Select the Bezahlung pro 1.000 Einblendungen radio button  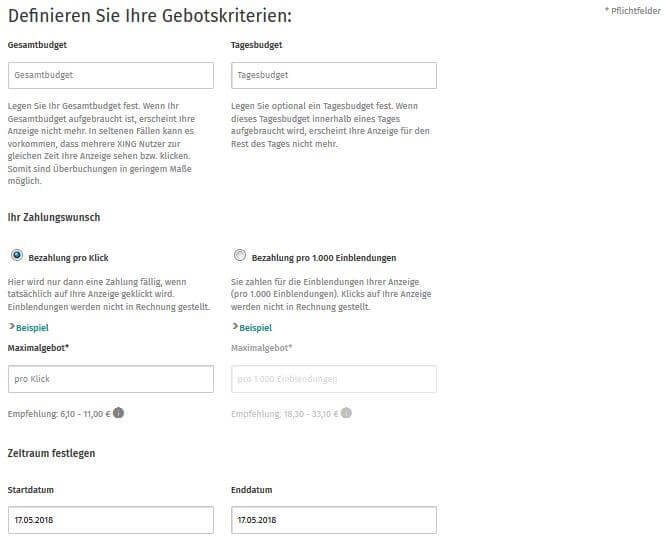240,256
